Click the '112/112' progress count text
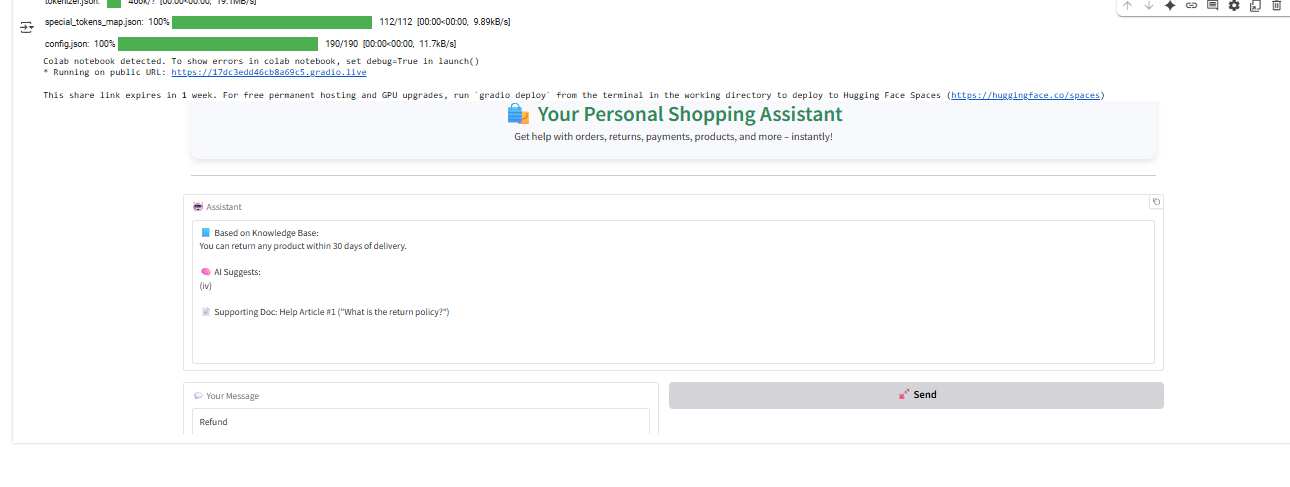 point(396,22)
